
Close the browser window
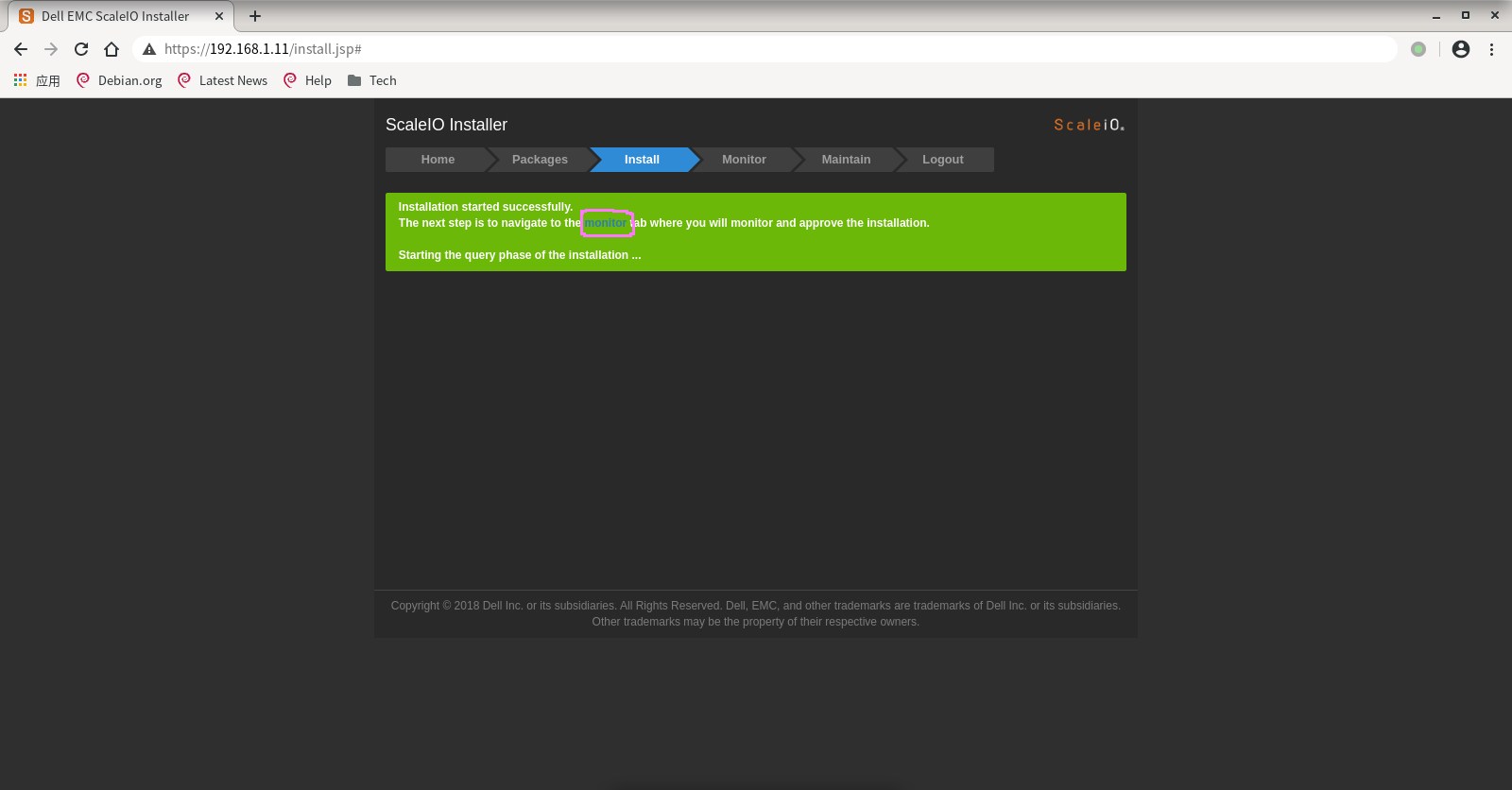[x=1495, y=16]
